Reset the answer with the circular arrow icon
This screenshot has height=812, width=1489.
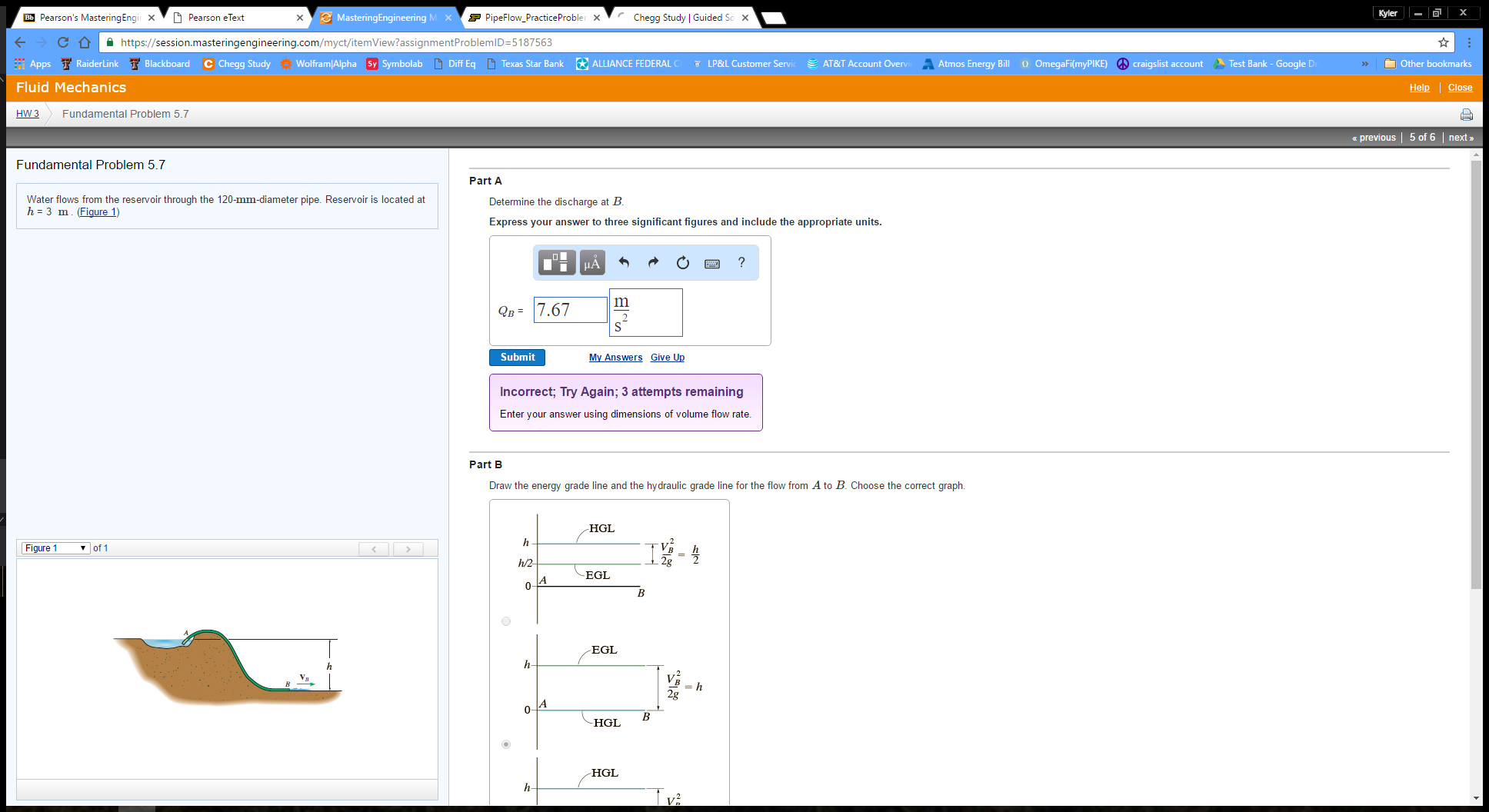(x=682, y=262)
